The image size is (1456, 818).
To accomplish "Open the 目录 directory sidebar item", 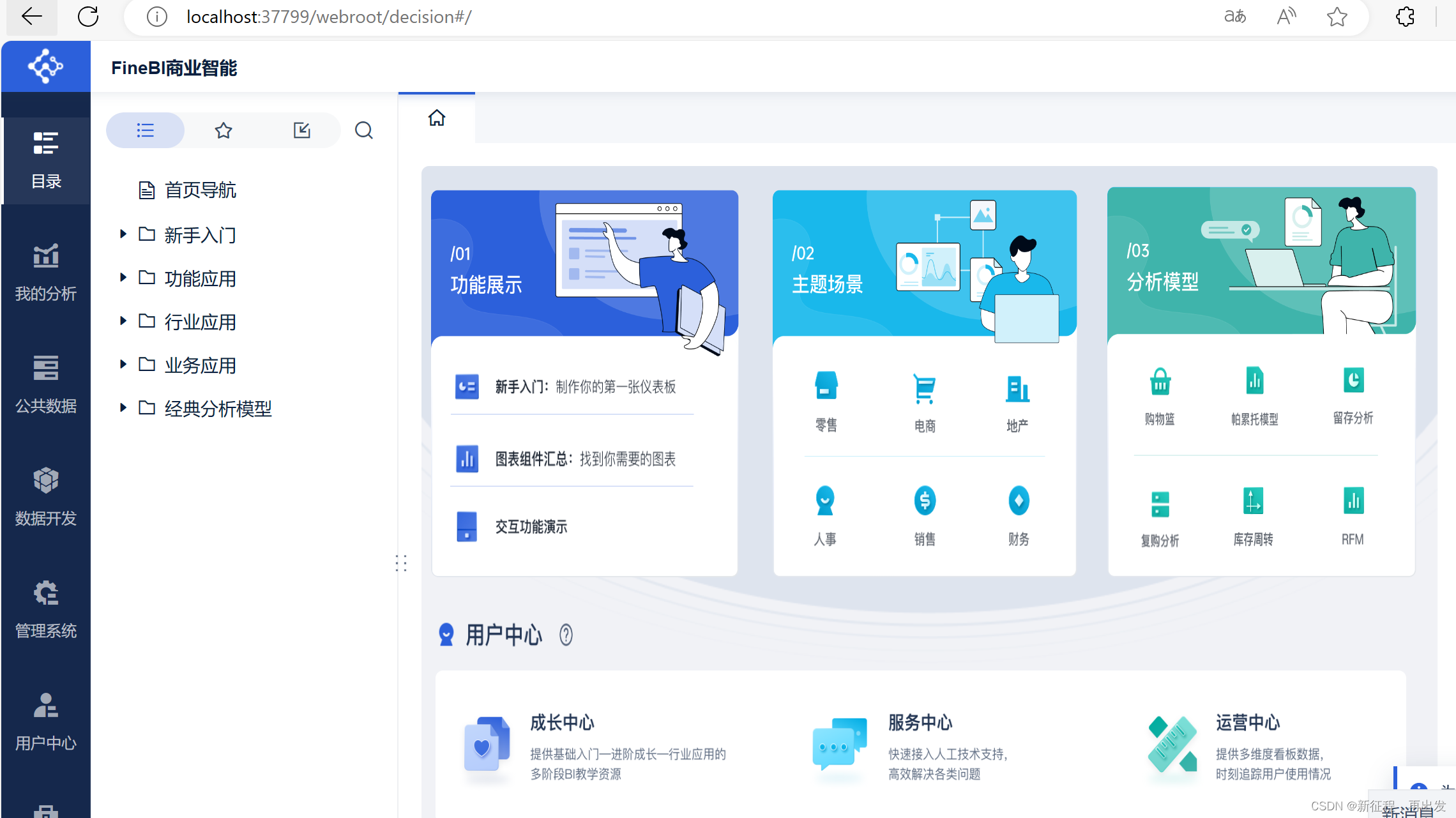I will tap(46, 160).
